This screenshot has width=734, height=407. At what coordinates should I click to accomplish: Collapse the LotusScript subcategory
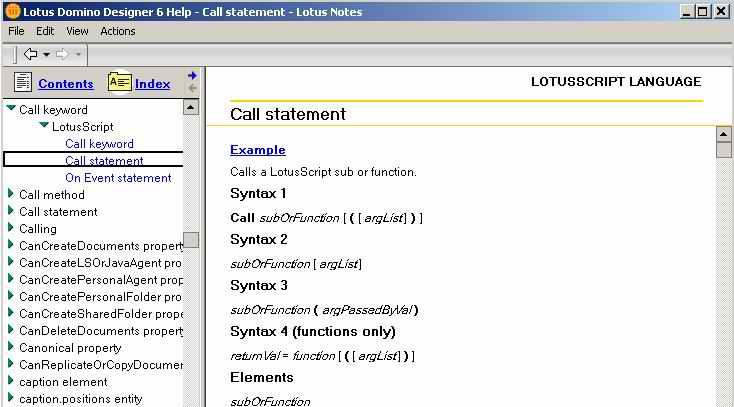point(44,126)
